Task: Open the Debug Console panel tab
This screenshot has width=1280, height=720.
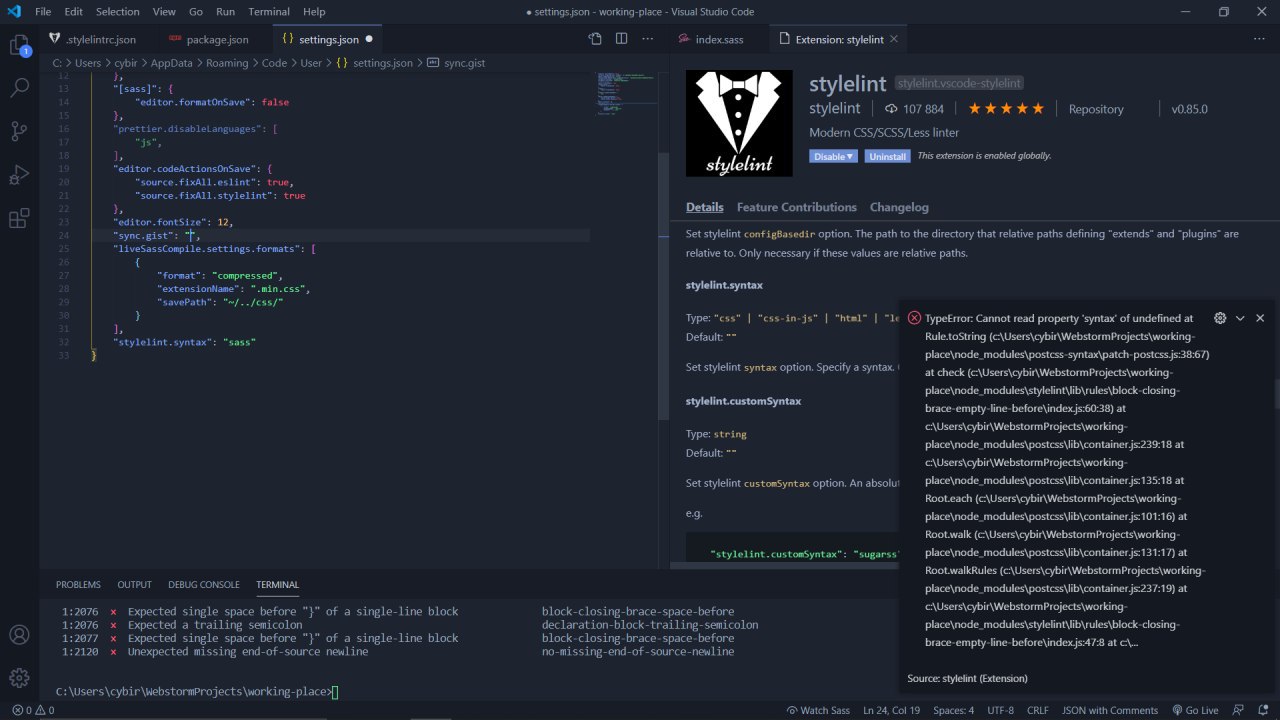Action: (x=204, y=584)
